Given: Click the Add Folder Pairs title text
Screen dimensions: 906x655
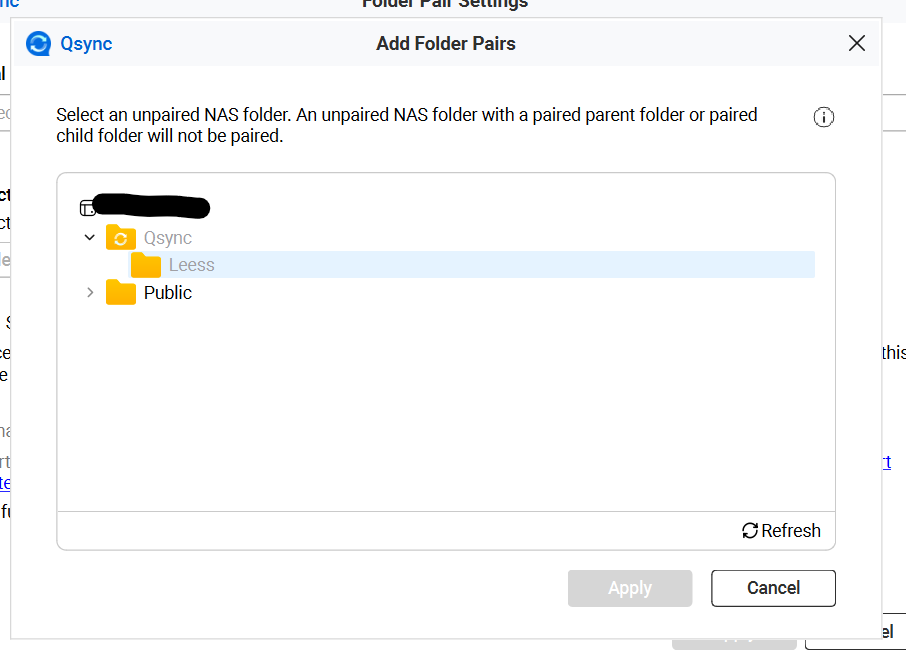Looking at the screenshot, I should coord(446,43).
